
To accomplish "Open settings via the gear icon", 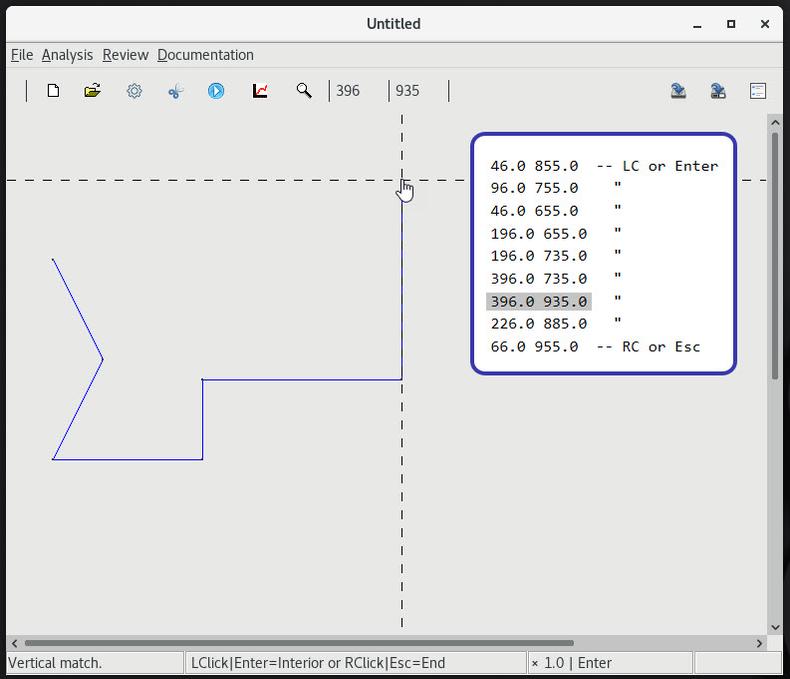I will 134,91.
